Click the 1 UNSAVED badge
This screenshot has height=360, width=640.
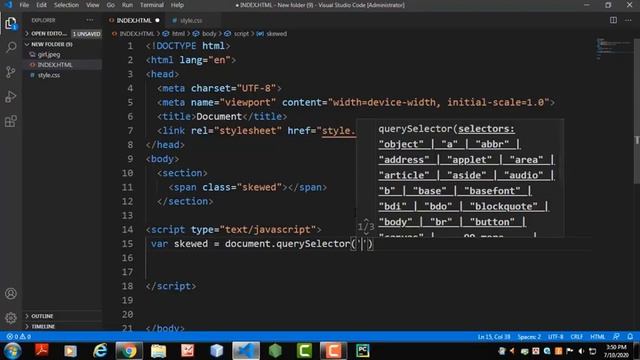tap(87, 34)
